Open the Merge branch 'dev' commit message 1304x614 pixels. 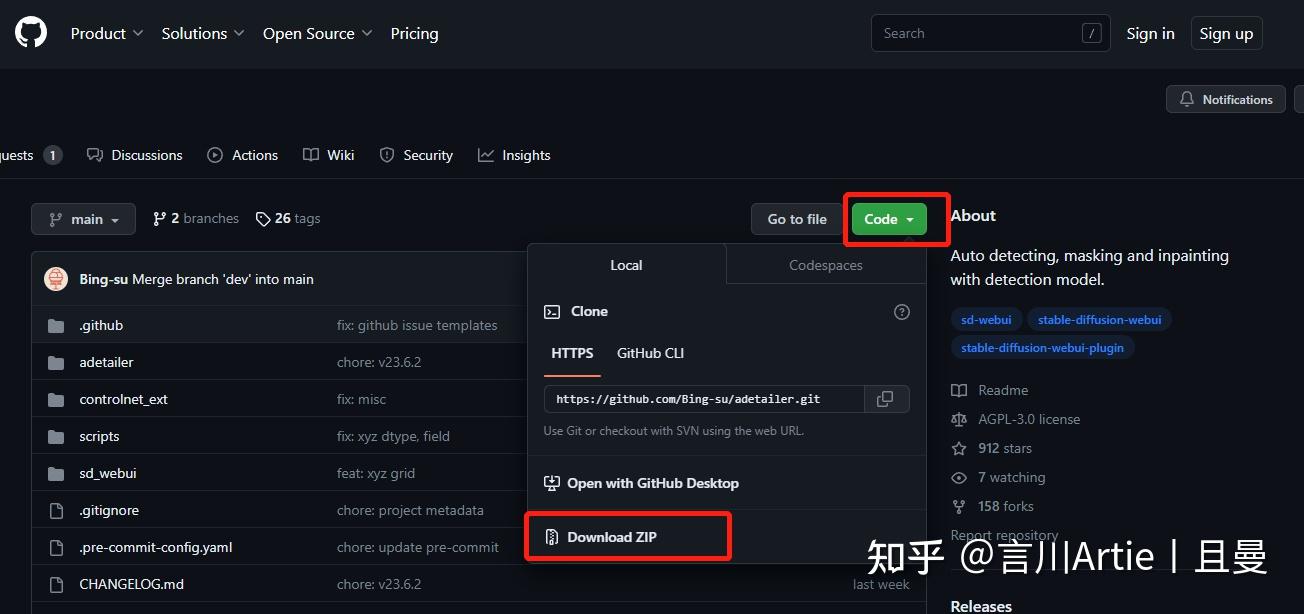[223, 279]
